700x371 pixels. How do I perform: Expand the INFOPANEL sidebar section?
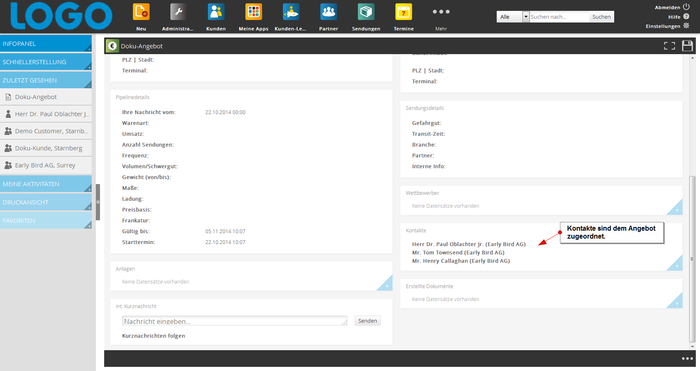(x=46, y=43)
